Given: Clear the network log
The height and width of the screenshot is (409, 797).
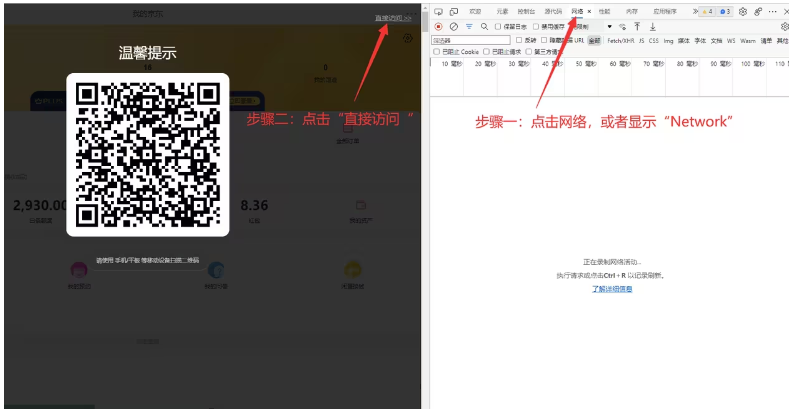Looking at the screenshot, I should click(x=454, y=26).
